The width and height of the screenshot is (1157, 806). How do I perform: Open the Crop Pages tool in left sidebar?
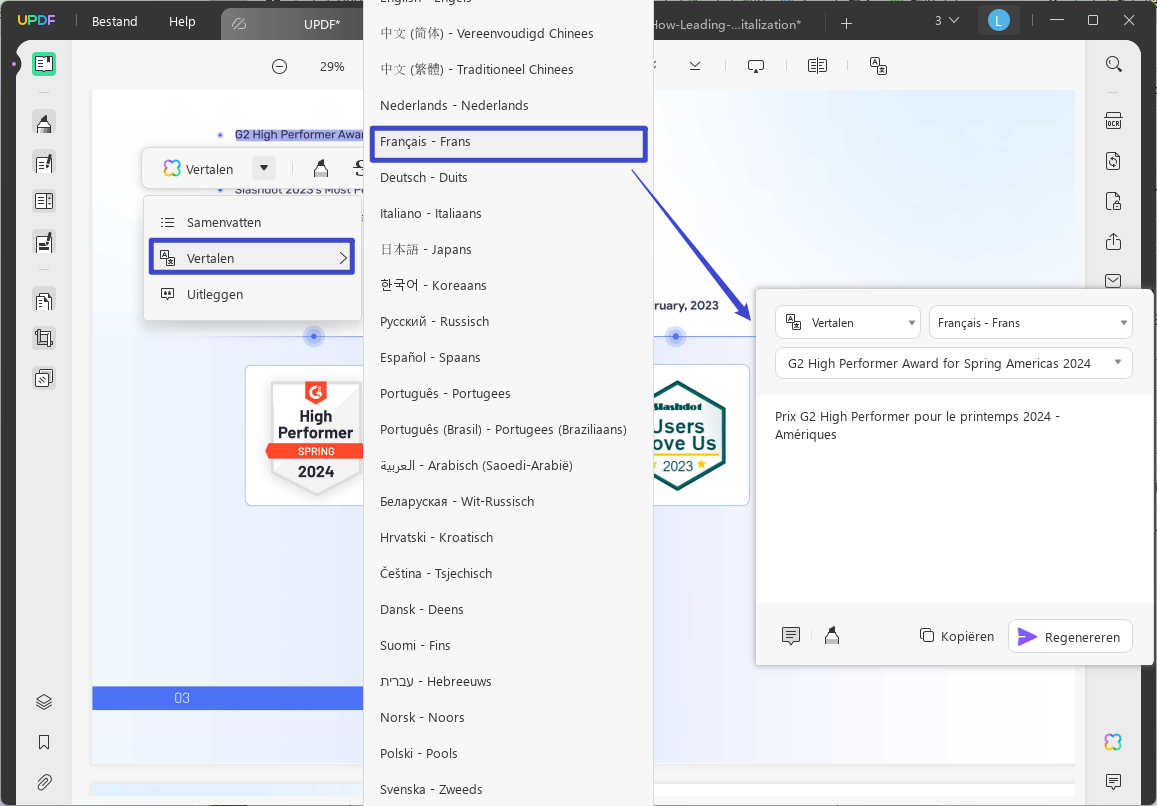(x=44, y=339)
